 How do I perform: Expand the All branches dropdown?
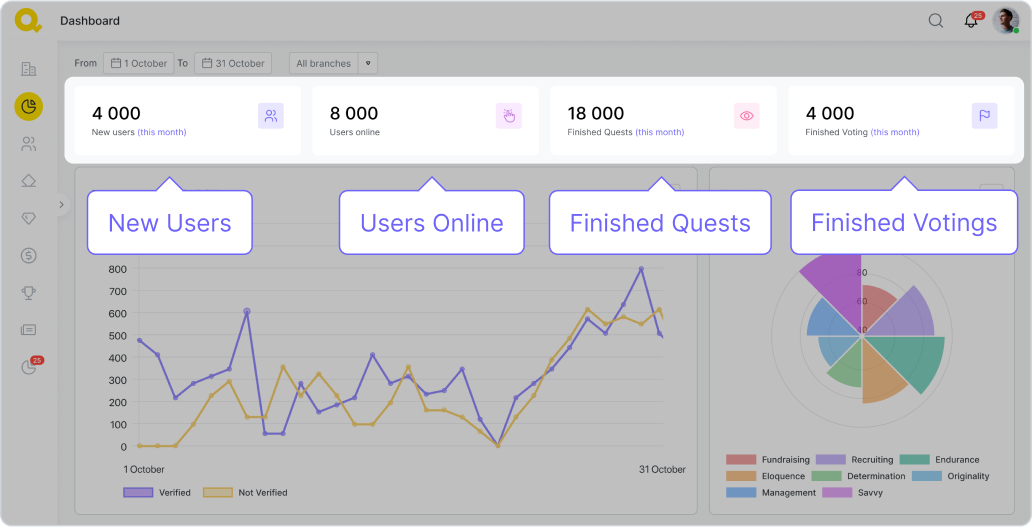tap(333, 63)
